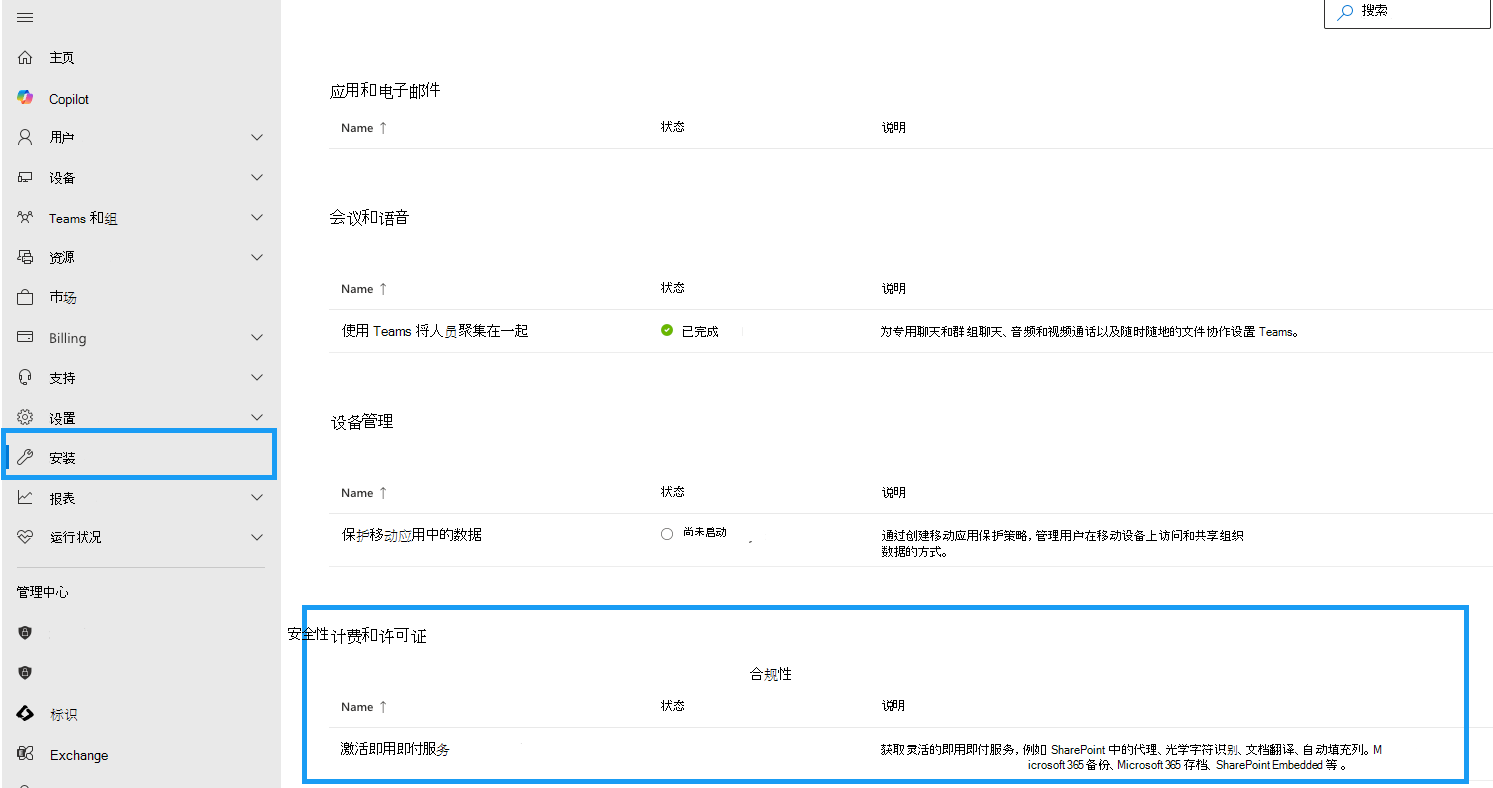Click the Copilot sidebar icon
Image resolution: width=1493 pixels, height=788 pixels.
[24, 97]
